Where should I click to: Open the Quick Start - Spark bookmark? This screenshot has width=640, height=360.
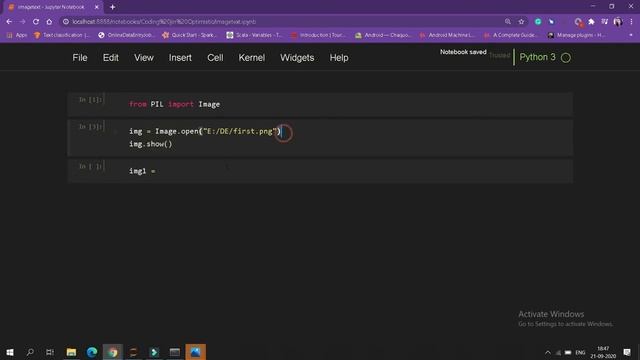click(x=190, y=35)
